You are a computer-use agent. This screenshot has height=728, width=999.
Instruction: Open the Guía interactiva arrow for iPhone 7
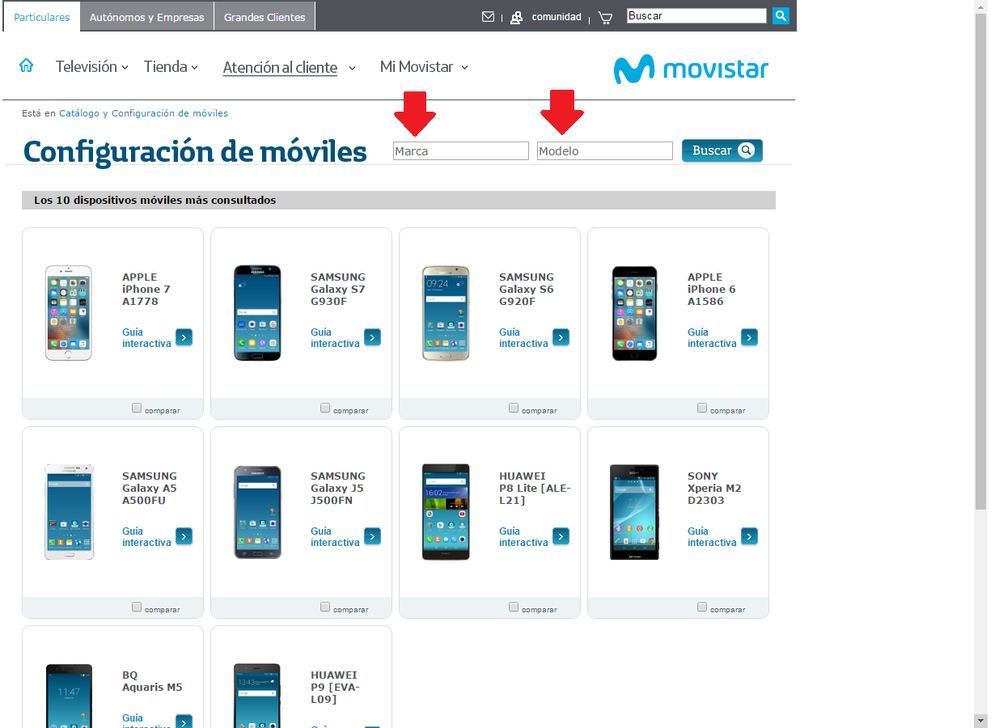point(184,337)
